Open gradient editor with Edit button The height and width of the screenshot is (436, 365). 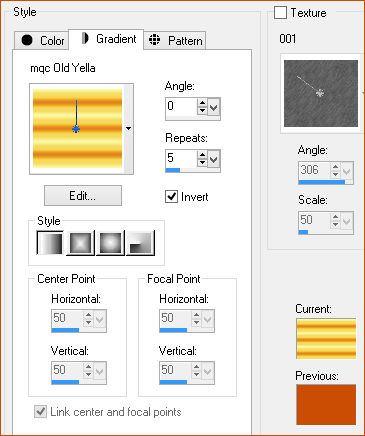[x=83, y=196]
